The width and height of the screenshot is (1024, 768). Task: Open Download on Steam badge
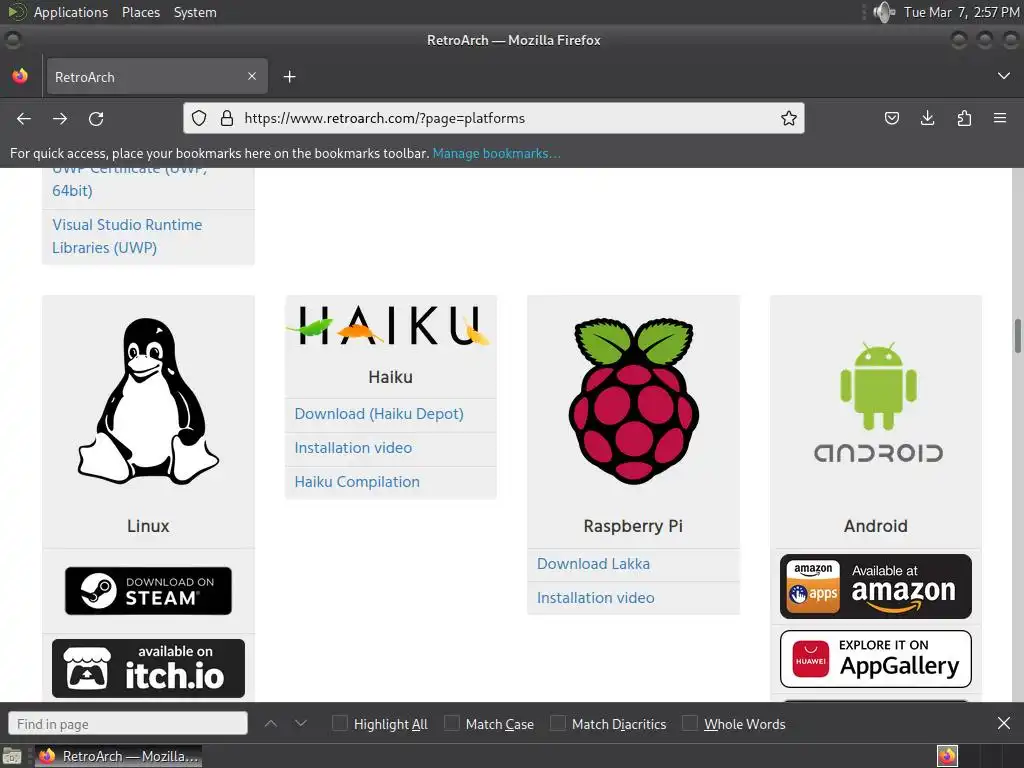point(148,590)
